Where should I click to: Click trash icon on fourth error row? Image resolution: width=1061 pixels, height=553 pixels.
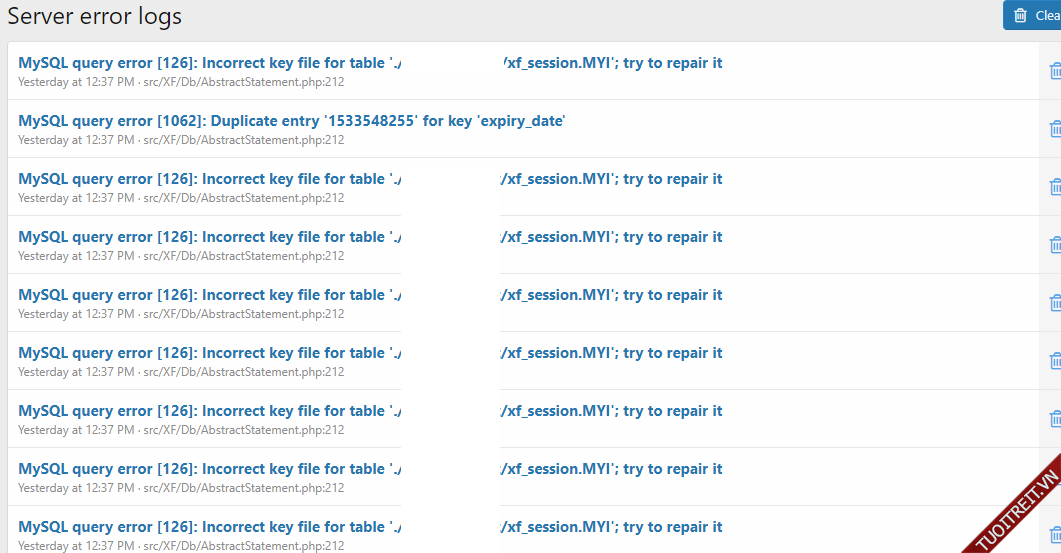point(1054,245)
